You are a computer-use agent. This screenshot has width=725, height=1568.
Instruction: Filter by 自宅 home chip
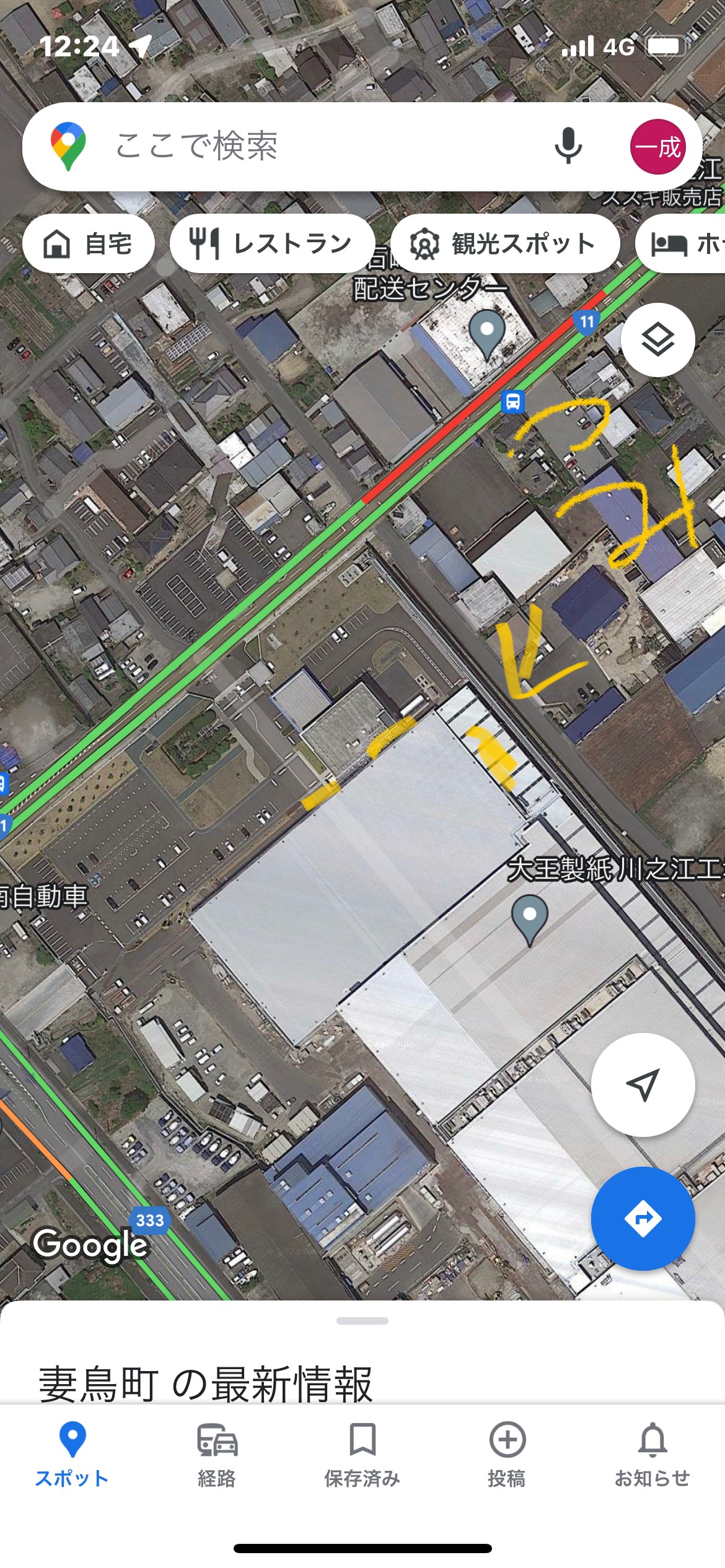click(89, 243)
